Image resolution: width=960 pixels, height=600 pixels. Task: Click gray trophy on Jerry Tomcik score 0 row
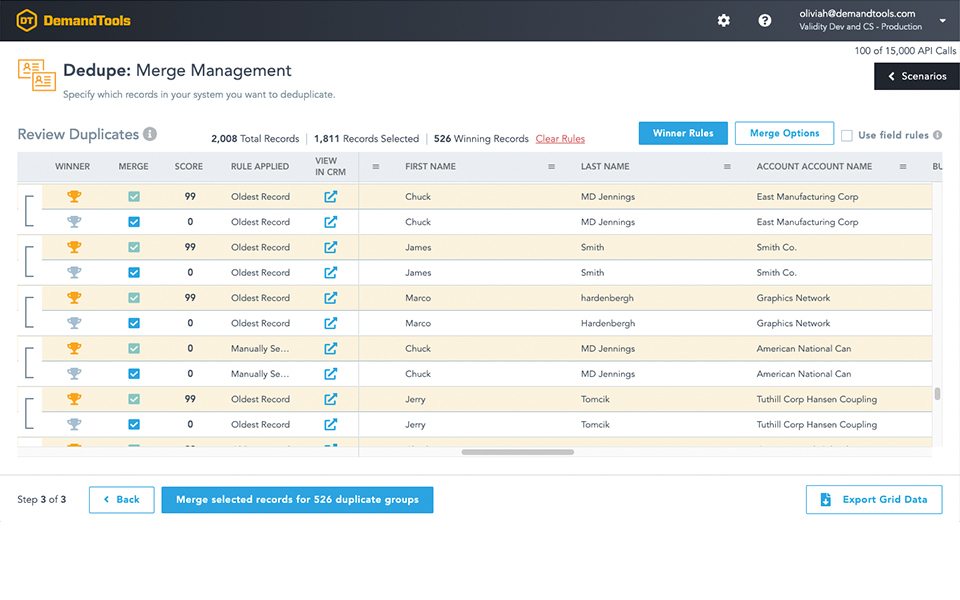tap(74, 424)
